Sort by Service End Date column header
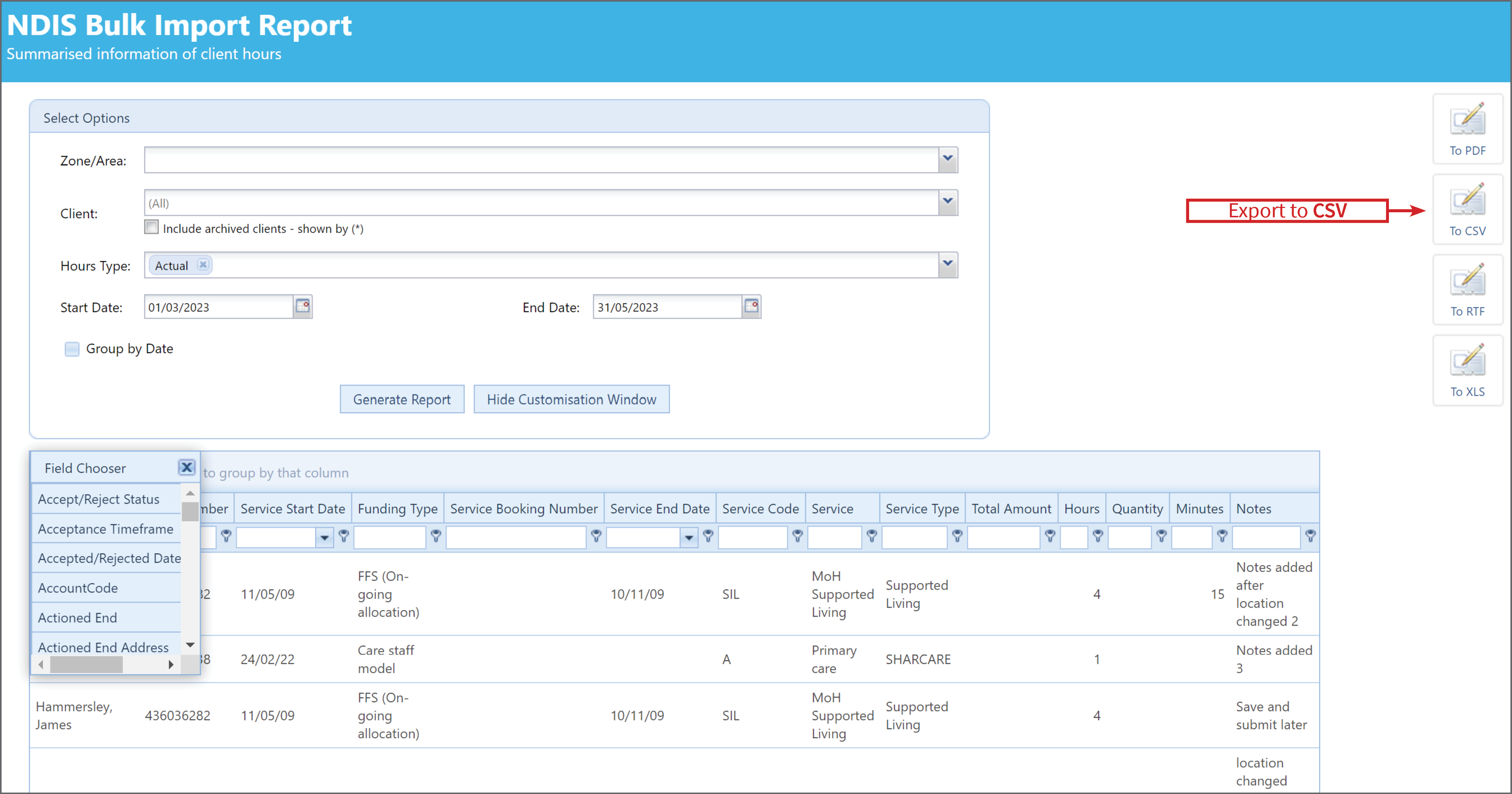Image resolution: width=1512 pixels, height=794 pixels. 660,508
